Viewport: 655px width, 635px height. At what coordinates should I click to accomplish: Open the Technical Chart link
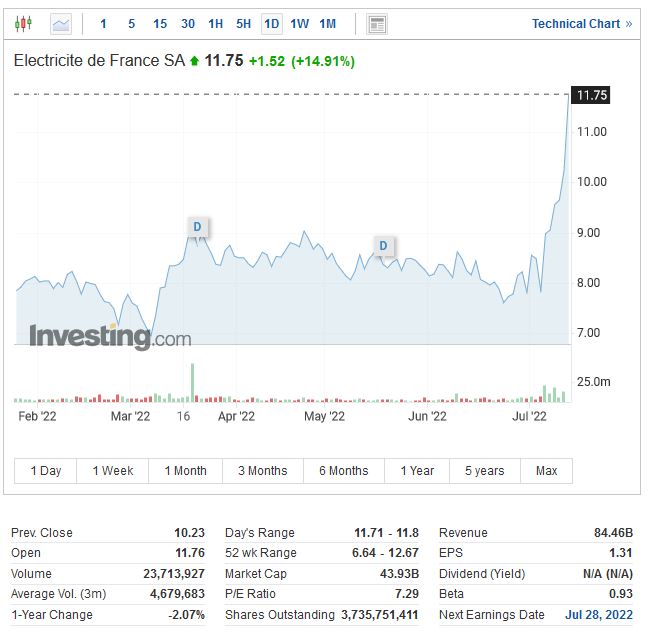(x=581, y=23)
